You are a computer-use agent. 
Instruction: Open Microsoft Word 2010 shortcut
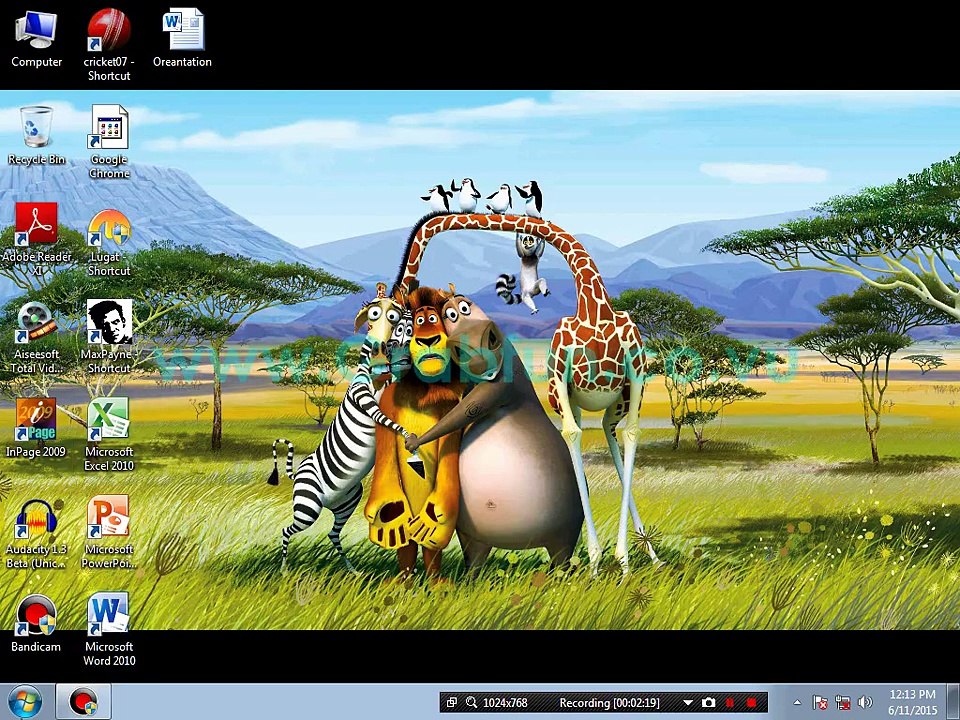(x=109, y=629)
